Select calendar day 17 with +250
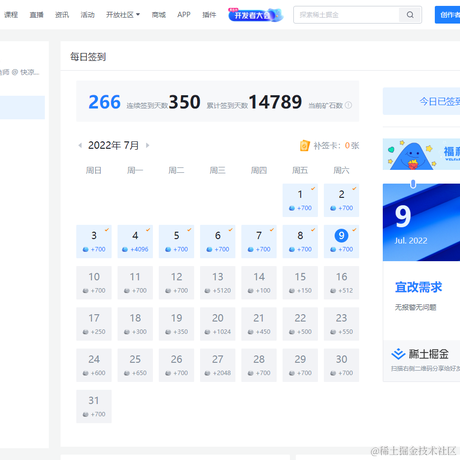 94,324
